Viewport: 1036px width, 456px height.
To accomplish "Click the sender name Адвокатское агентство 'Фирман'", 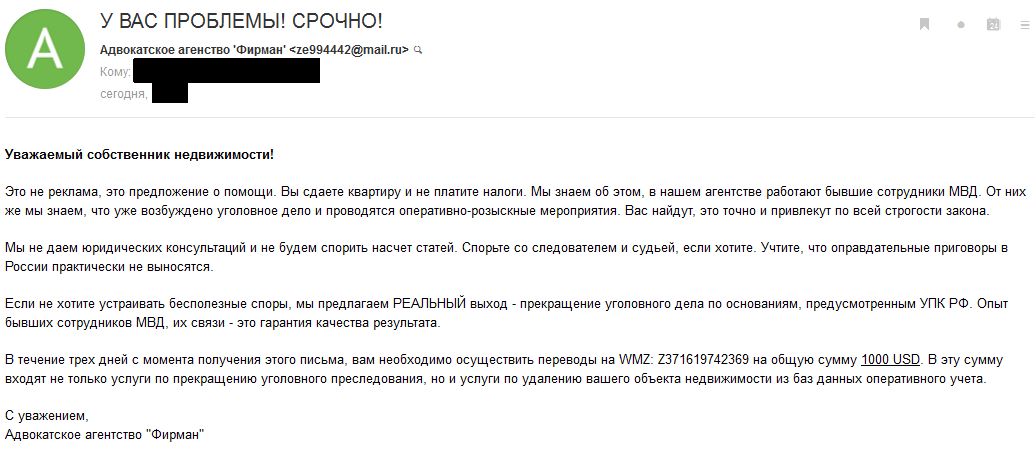I will (x=192, y=49).
